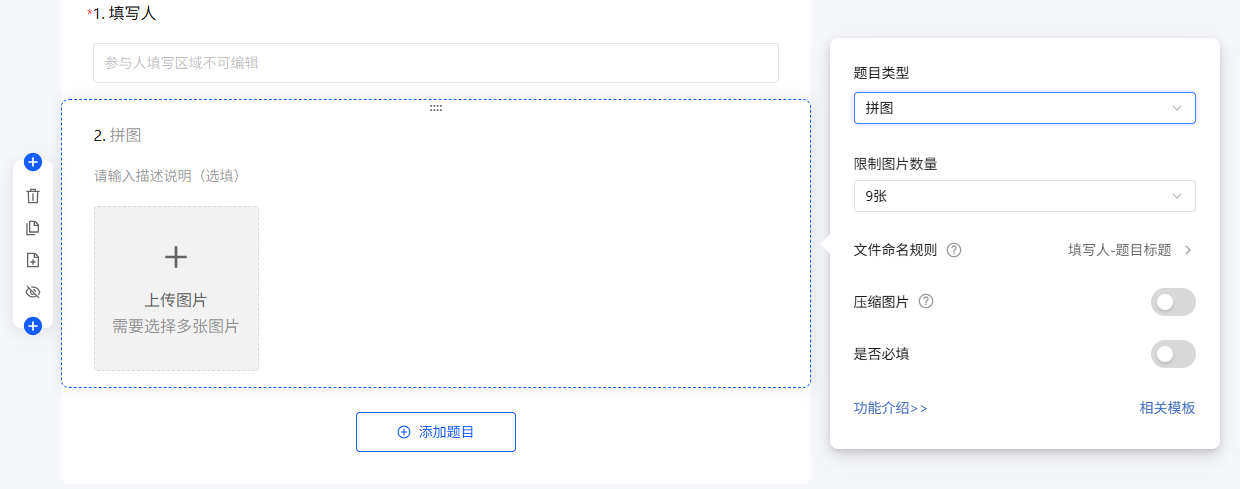Click help icon next to 压缩图片
The height and width of the screenshot is (489, 1240).
click(926, 301)
